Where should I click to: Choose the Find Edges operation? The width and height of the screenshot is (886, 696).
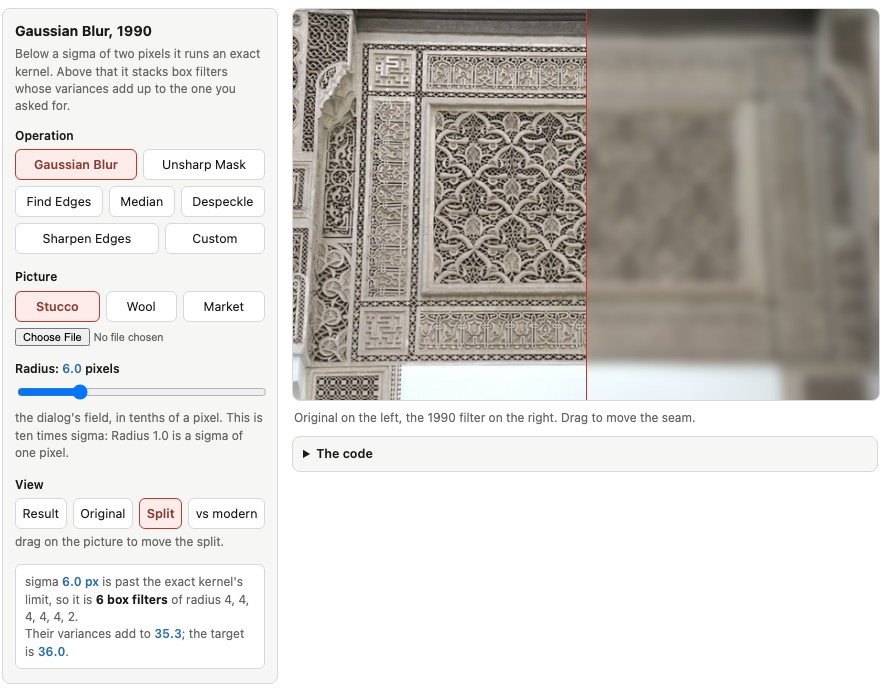point(59,202)
